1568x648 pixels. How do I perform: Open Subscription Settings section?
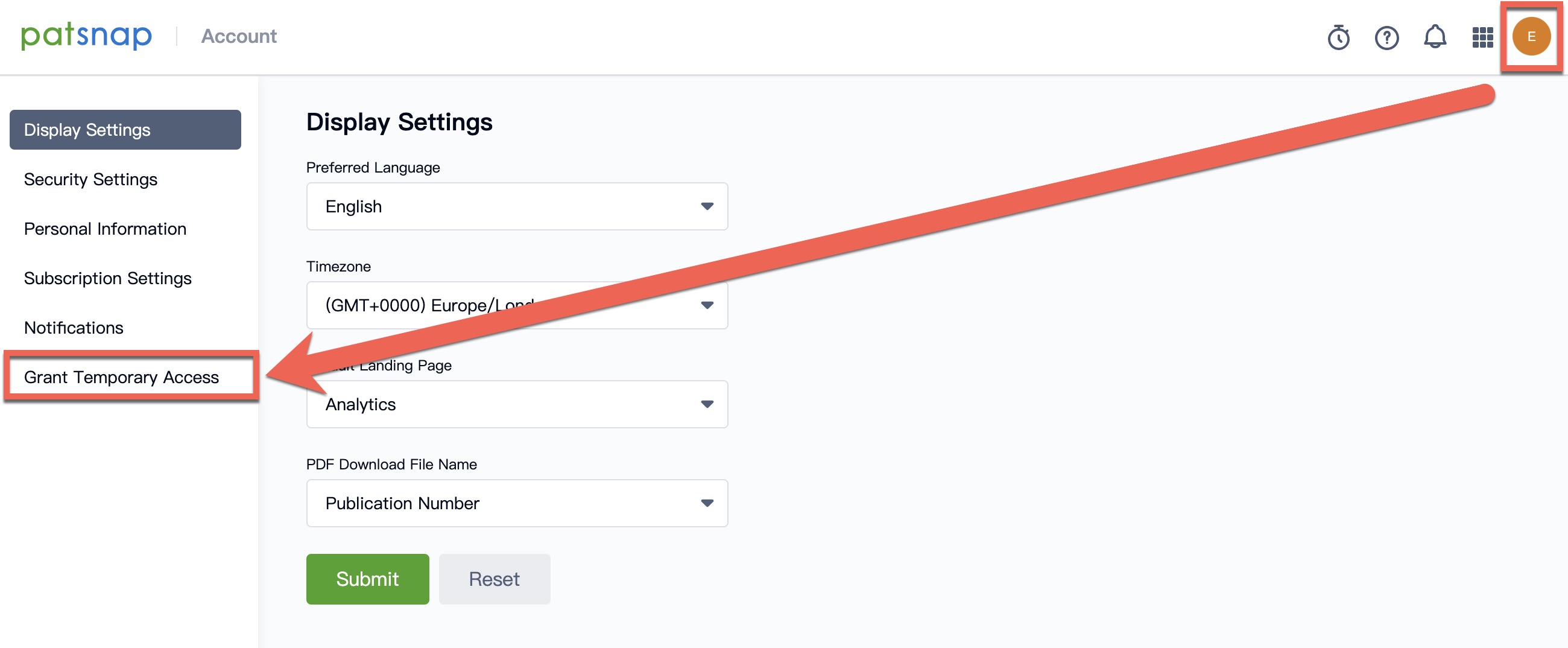107,278
